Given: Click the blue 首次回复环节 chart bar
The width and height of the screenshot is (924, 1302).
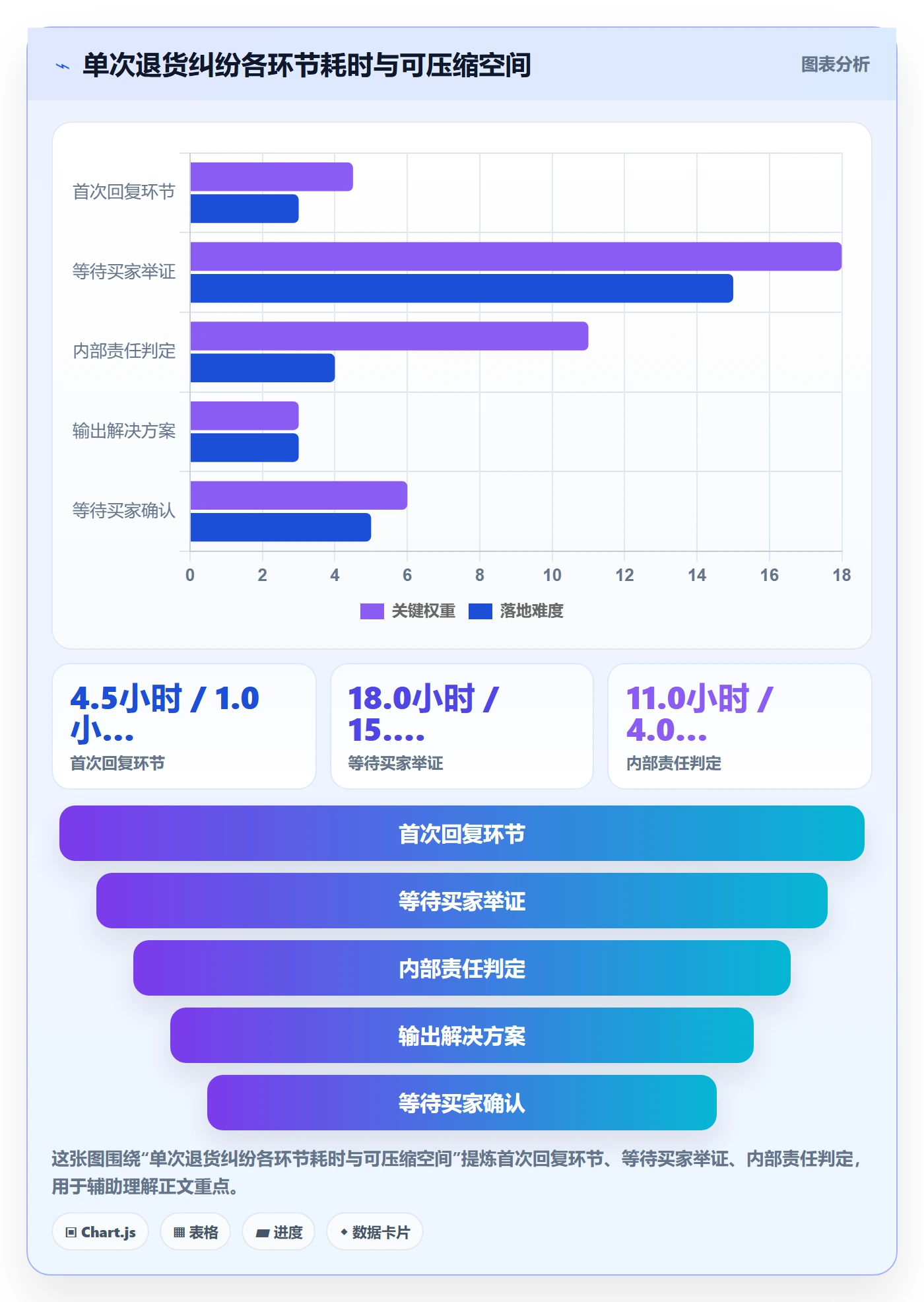Looking at the screenshot, I should point(244,209).
